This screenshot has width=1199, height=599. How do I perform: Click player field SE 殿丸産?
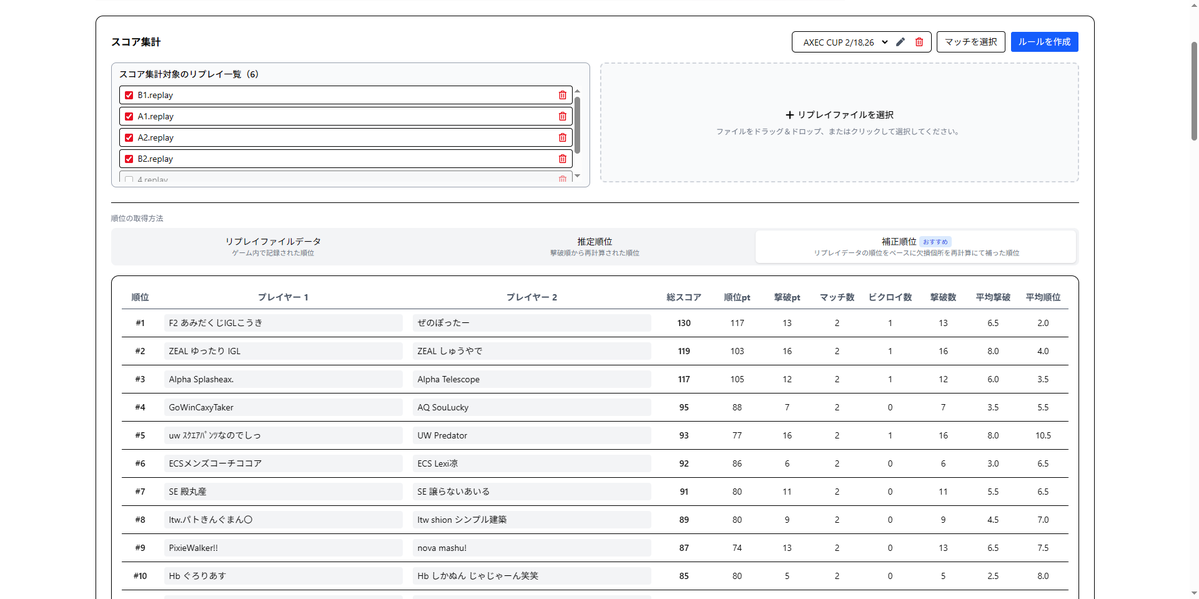tap(283, 492)
